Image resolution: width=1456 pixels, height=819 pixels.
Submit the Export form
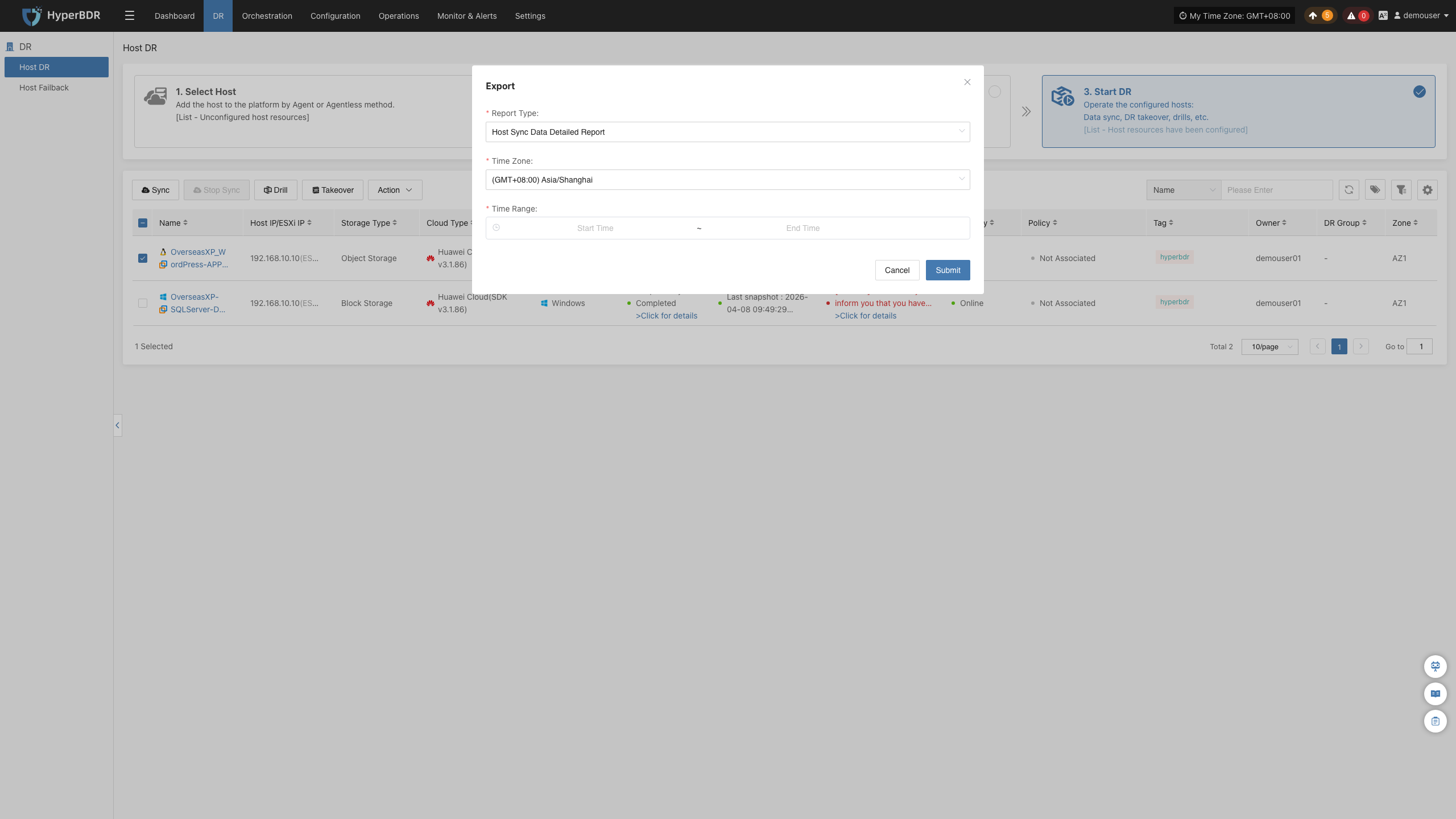948,270
